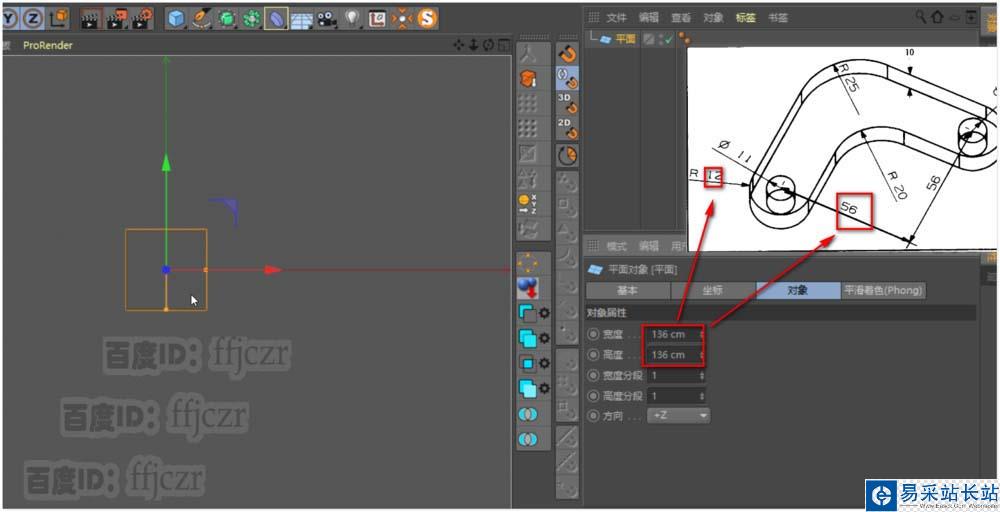Switch the coordinate system cube icon
1000x512 pixels.
tap(59, 19)
